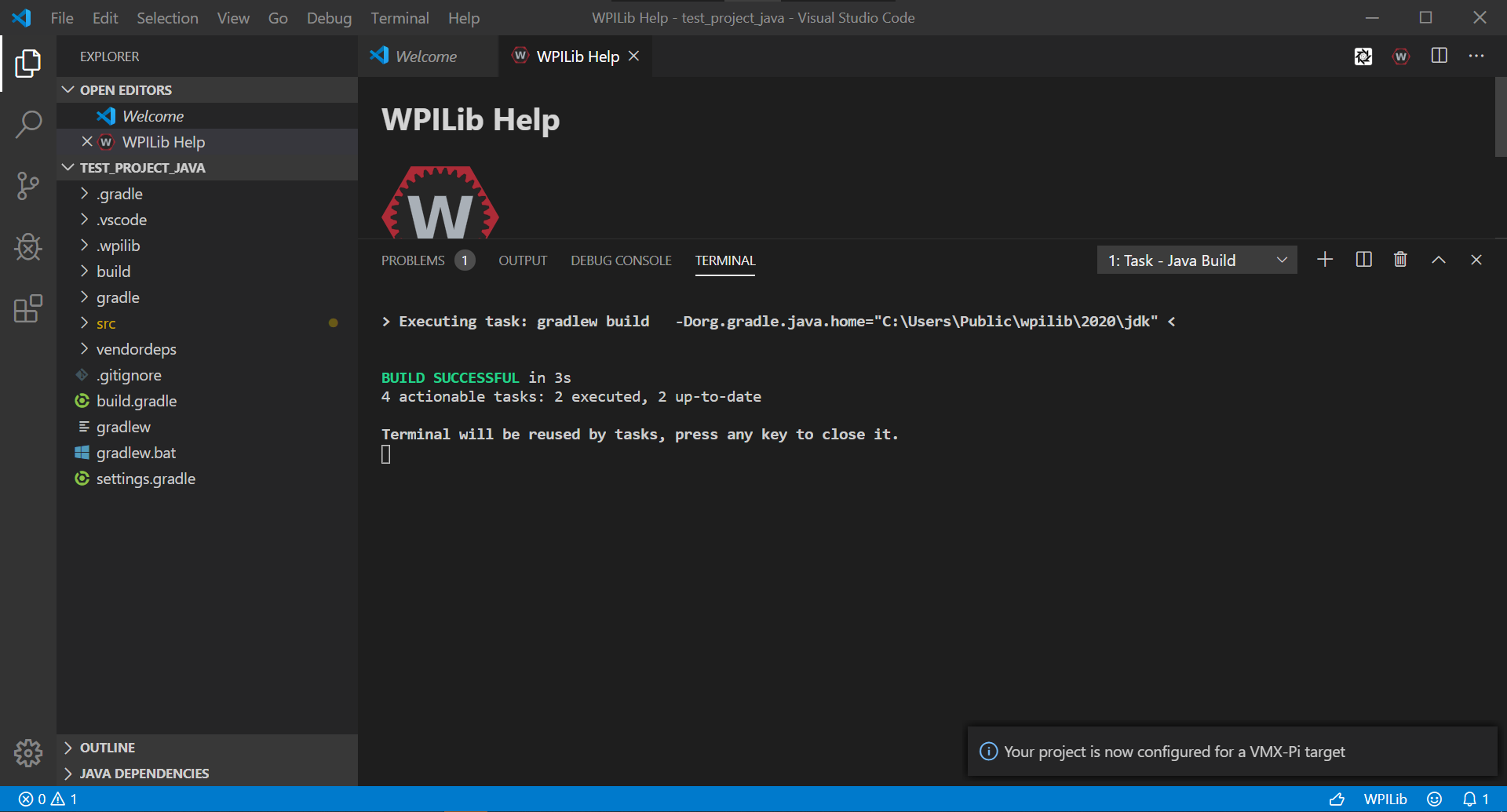Open the Terminal menu
The width and height of the screenshot is (1507, 812).
point(400,17)
